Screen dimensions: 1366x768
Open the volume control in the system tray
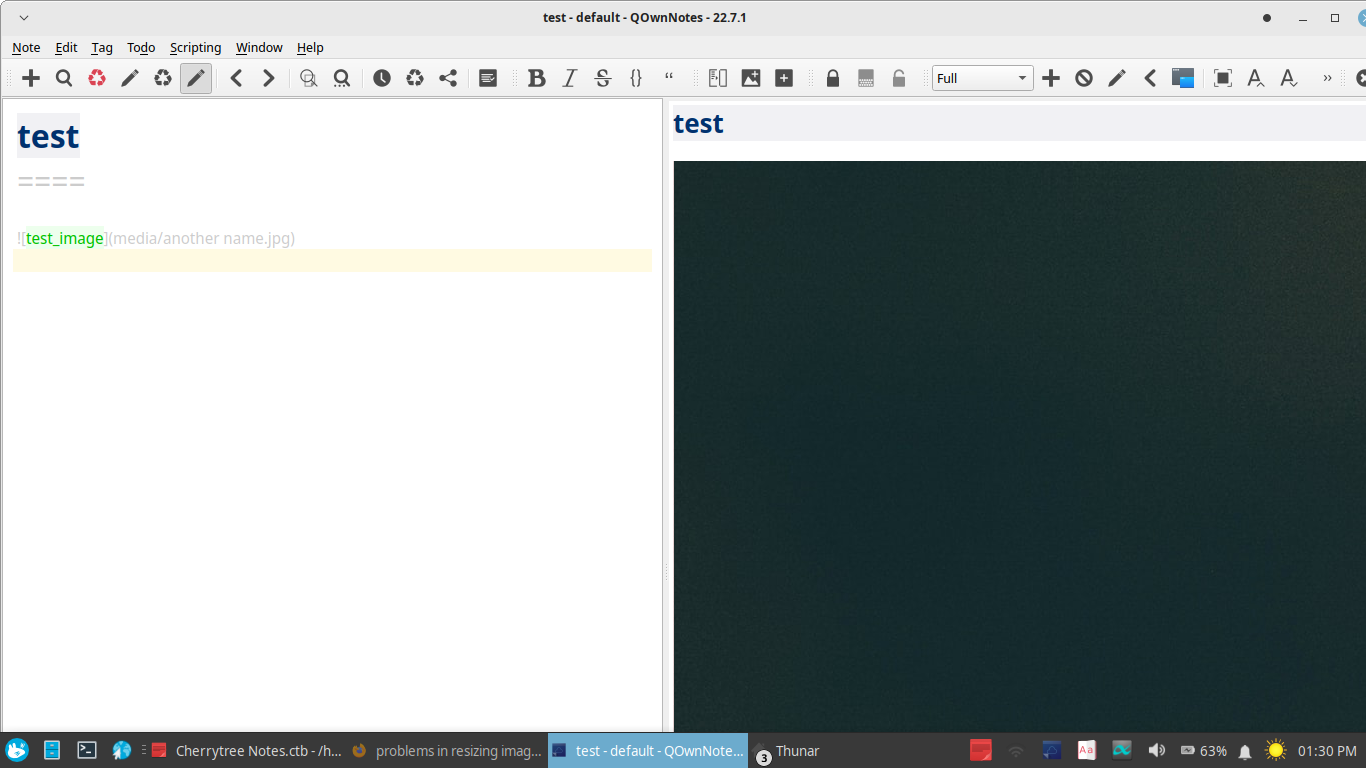1156,750
